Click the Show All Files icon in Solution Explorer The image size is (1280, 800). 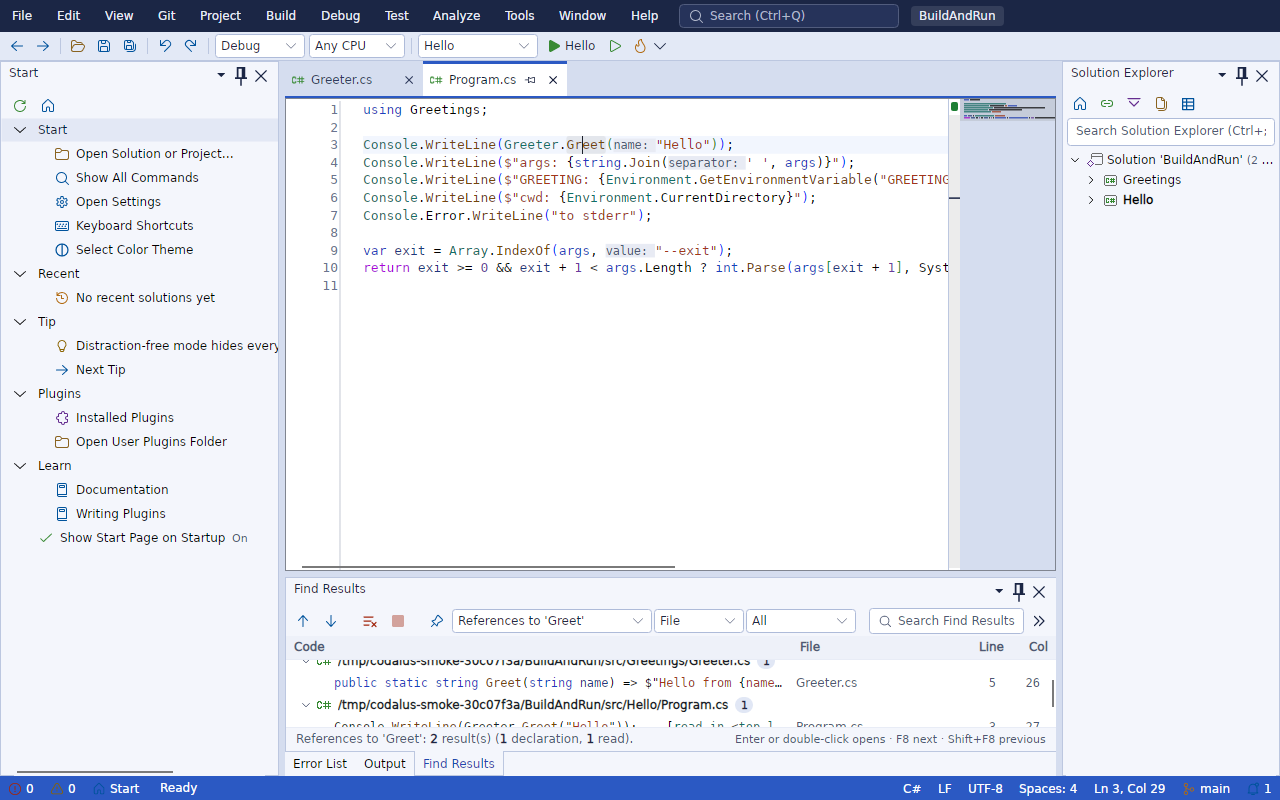(x=1161, y=103)
